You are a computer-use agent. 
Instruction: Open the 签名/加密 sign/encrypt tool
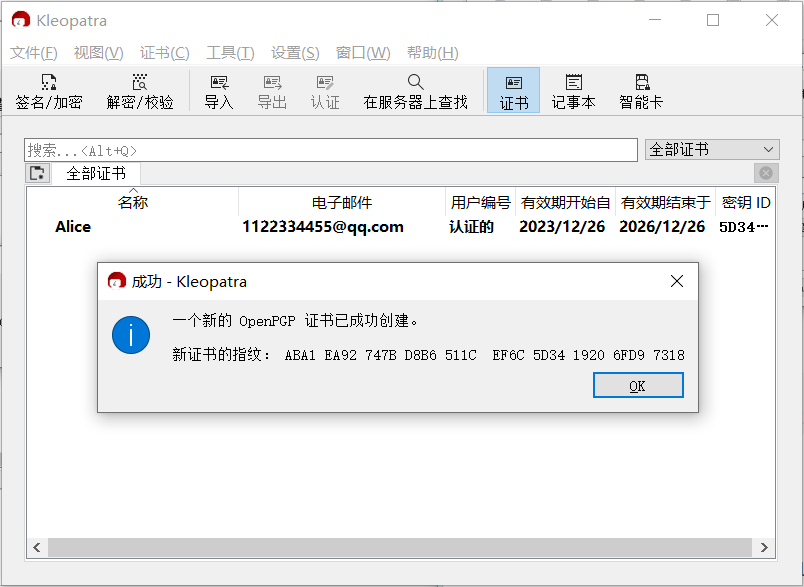coord(49,91)
